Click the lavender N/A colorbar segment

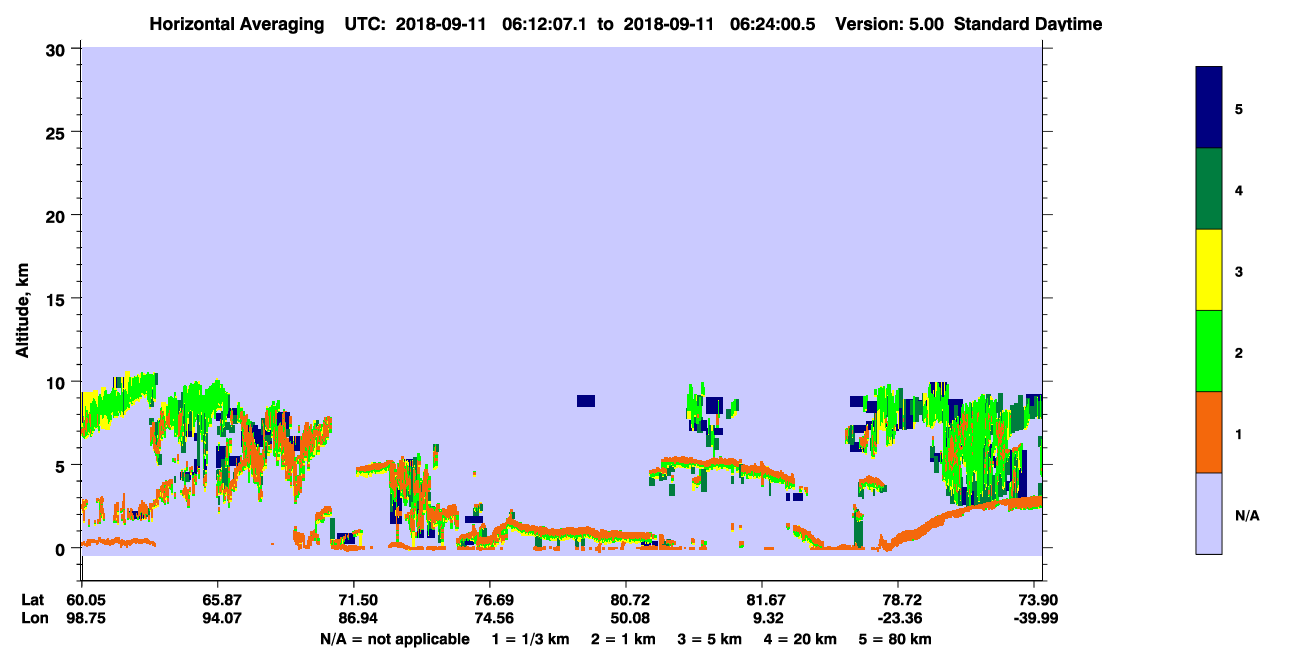(x=1209, y=513)
